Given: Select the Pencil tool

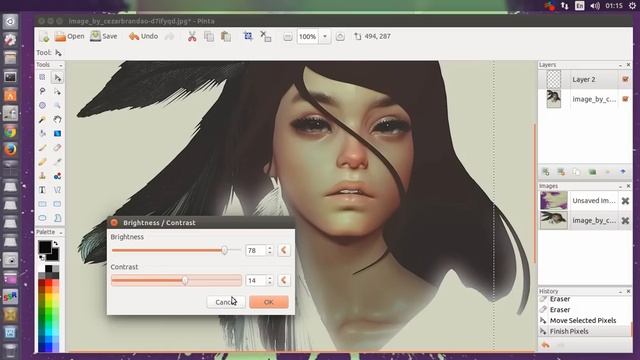Looking at the screenshot, I should pyautogui.click(x=42, y=162).
